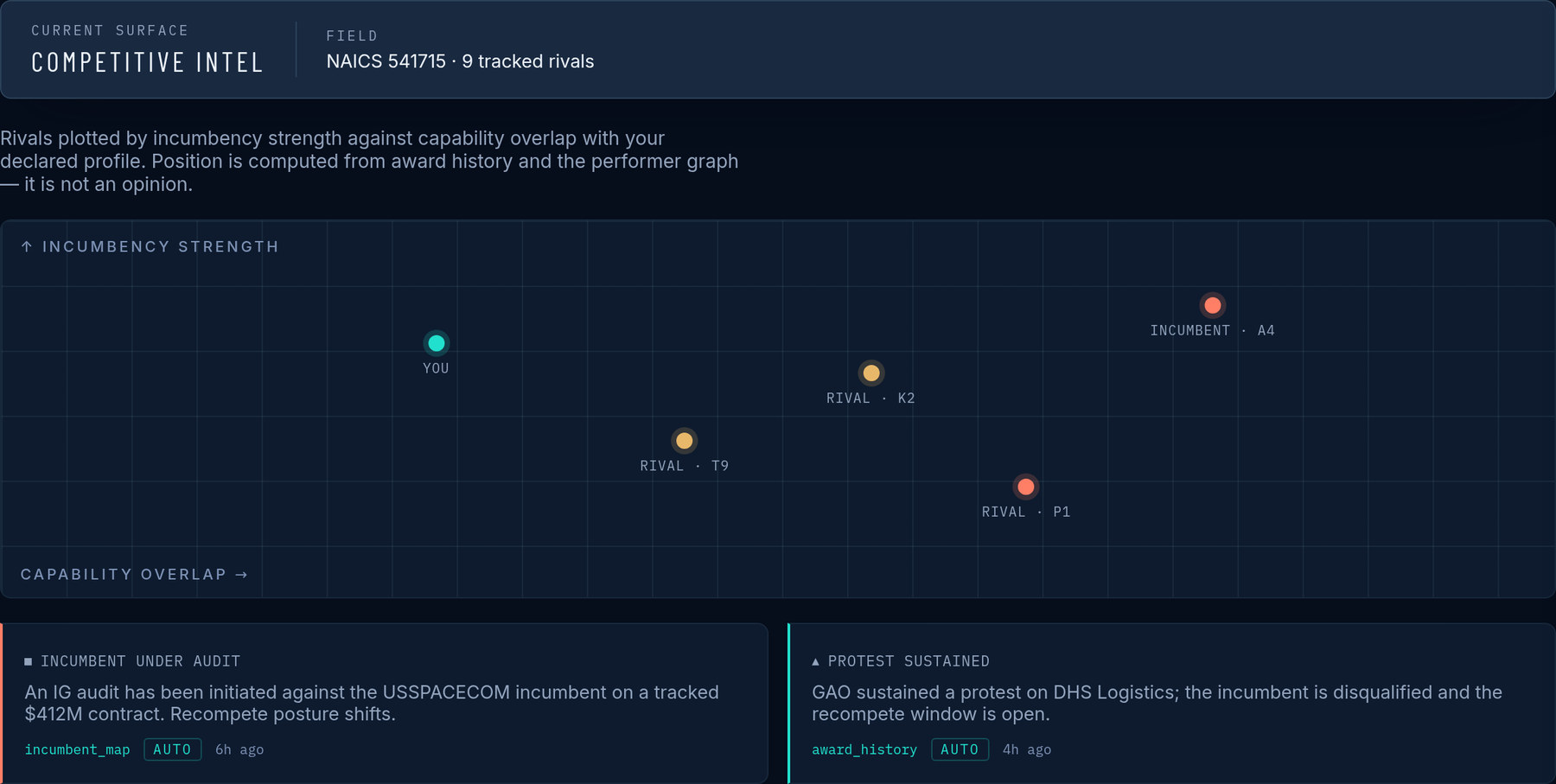Click the 'YOU' label under the teal dot

[436, 368]
